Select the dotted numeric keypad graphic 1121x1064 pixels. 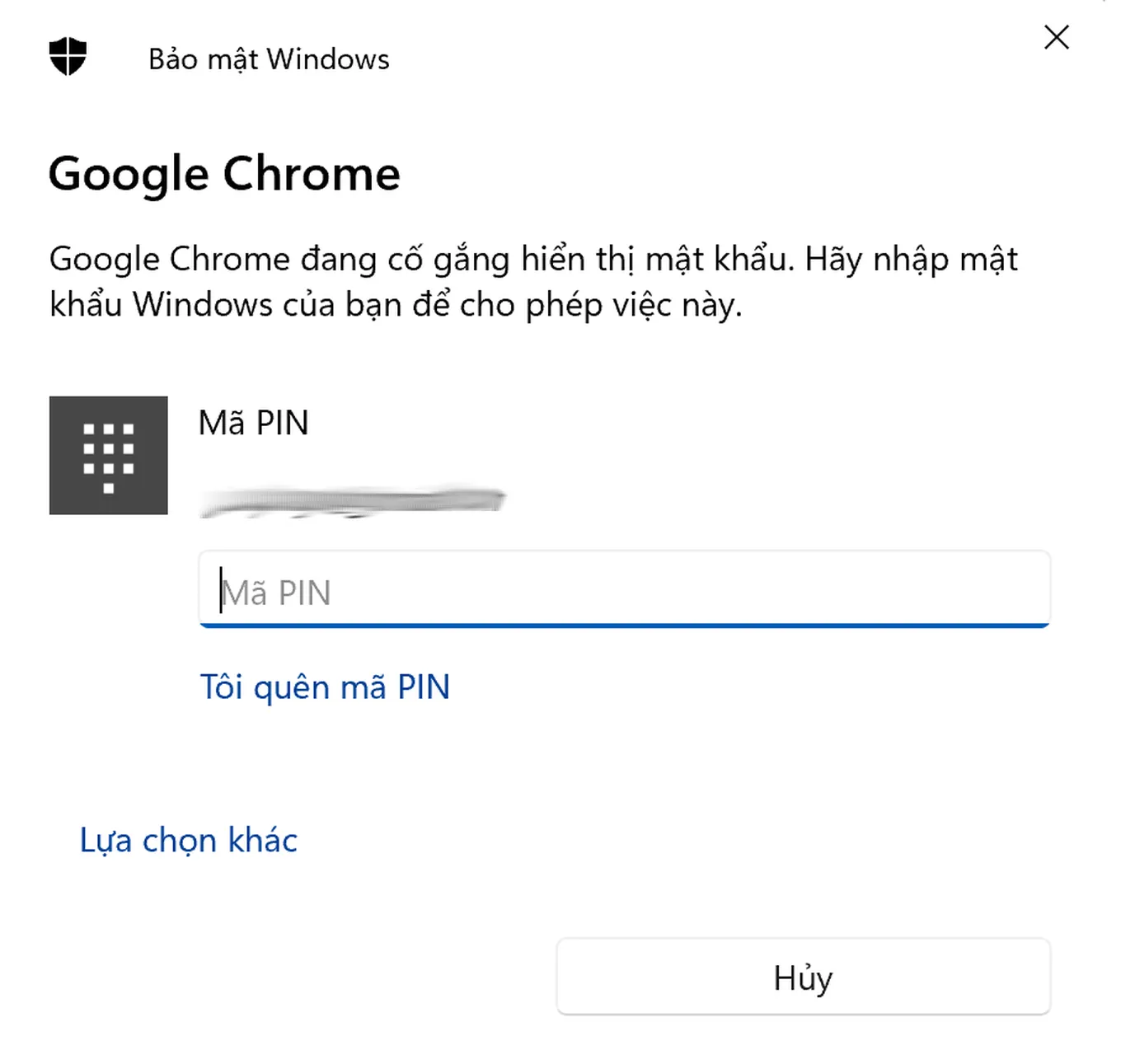click(x=108, y=456)
